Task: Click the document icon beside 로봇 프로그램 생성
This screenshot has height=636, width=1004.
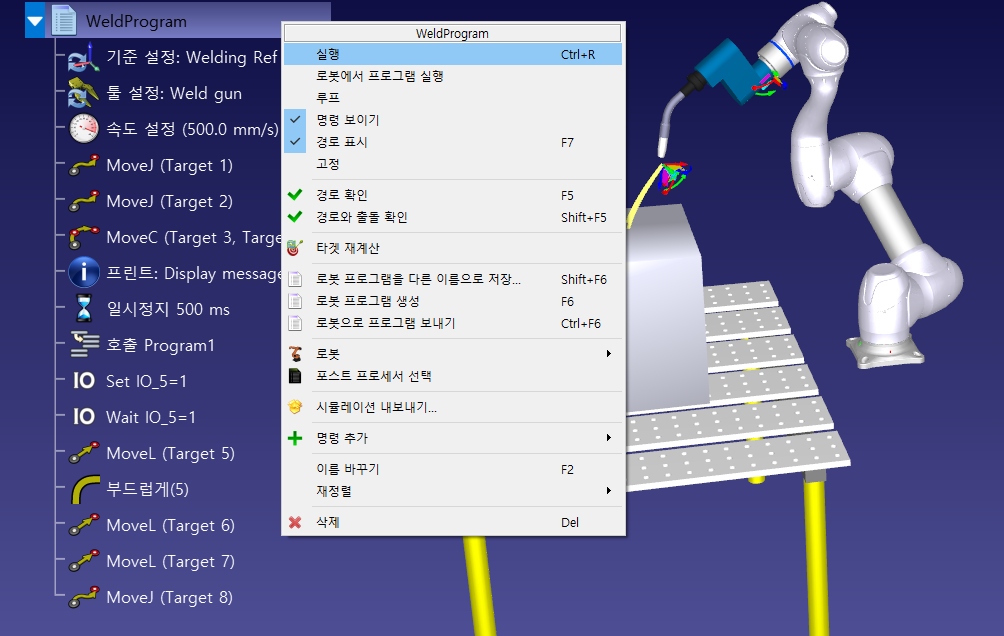Action: point(295,301)
